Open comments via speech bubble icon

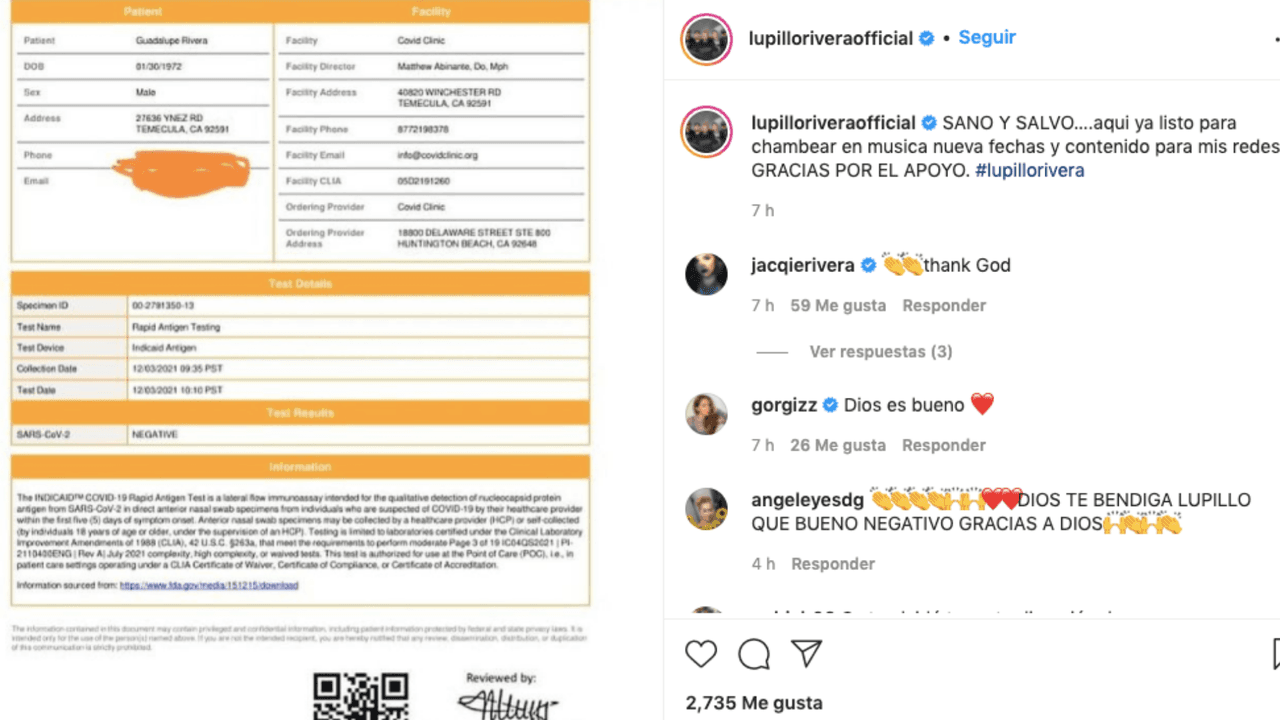click(754, 654)
